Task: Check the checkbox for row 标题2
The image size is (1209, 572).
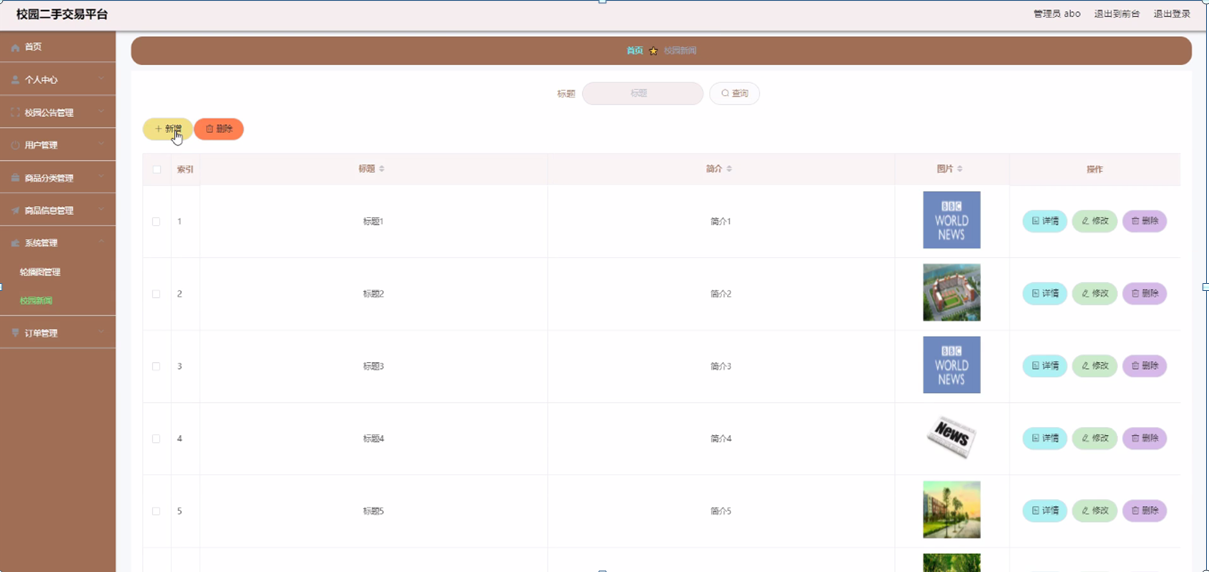Action: pyautogui.click(x=156, y=294)
